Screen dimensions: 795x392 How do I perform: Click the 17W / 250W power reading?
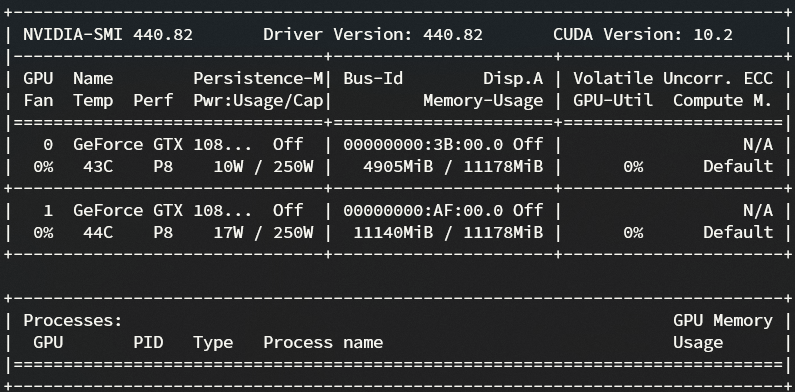coord(263,232)
